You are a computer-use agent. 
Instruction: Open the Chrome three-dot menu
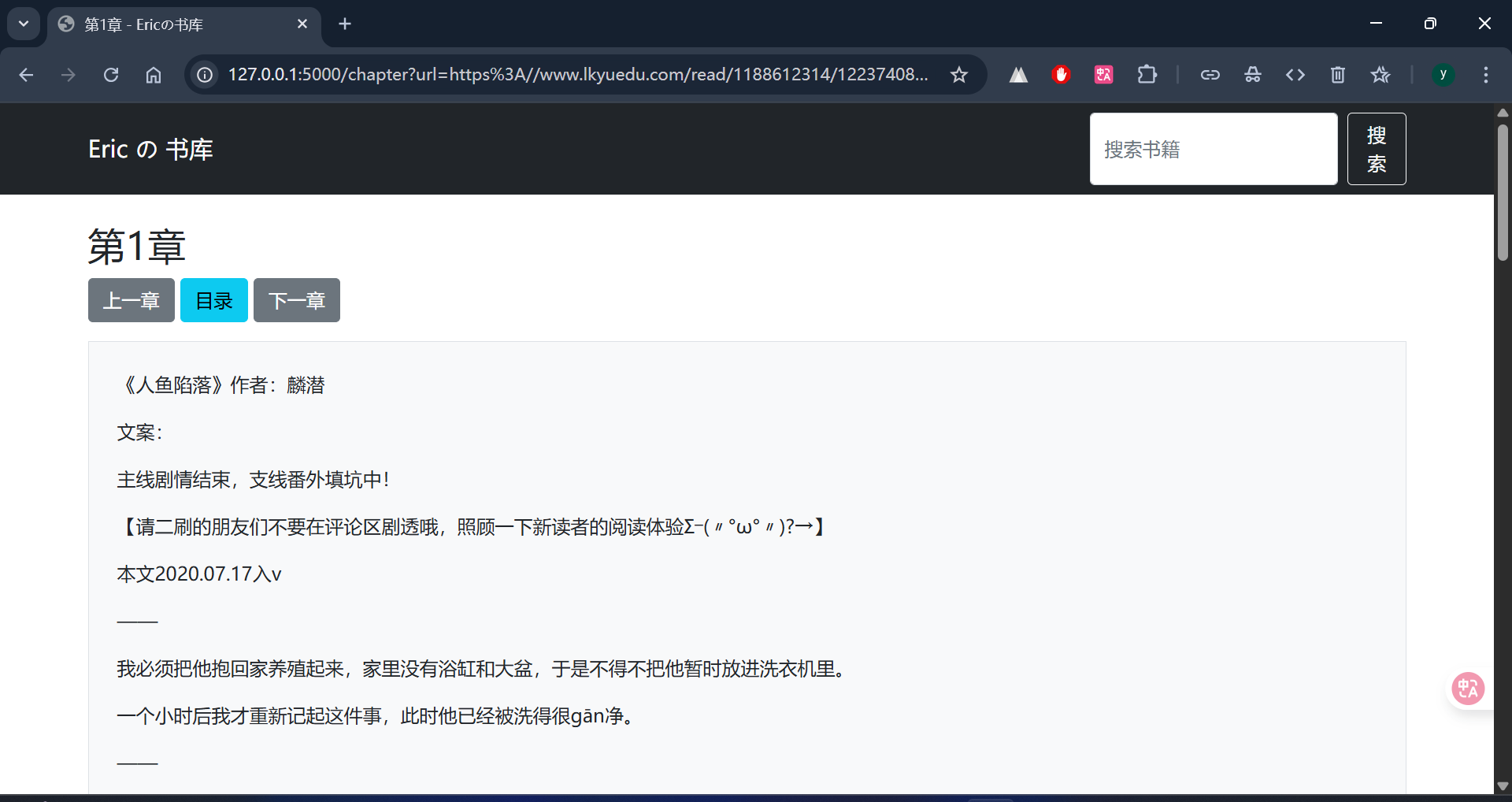[x=1485, y=75]
